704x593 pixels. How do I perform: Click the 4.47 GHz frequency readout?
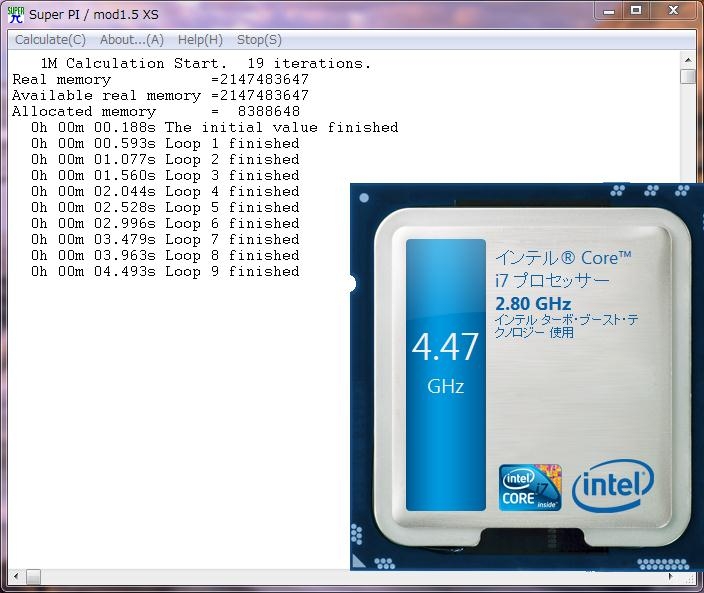click(x=445, y=361)
